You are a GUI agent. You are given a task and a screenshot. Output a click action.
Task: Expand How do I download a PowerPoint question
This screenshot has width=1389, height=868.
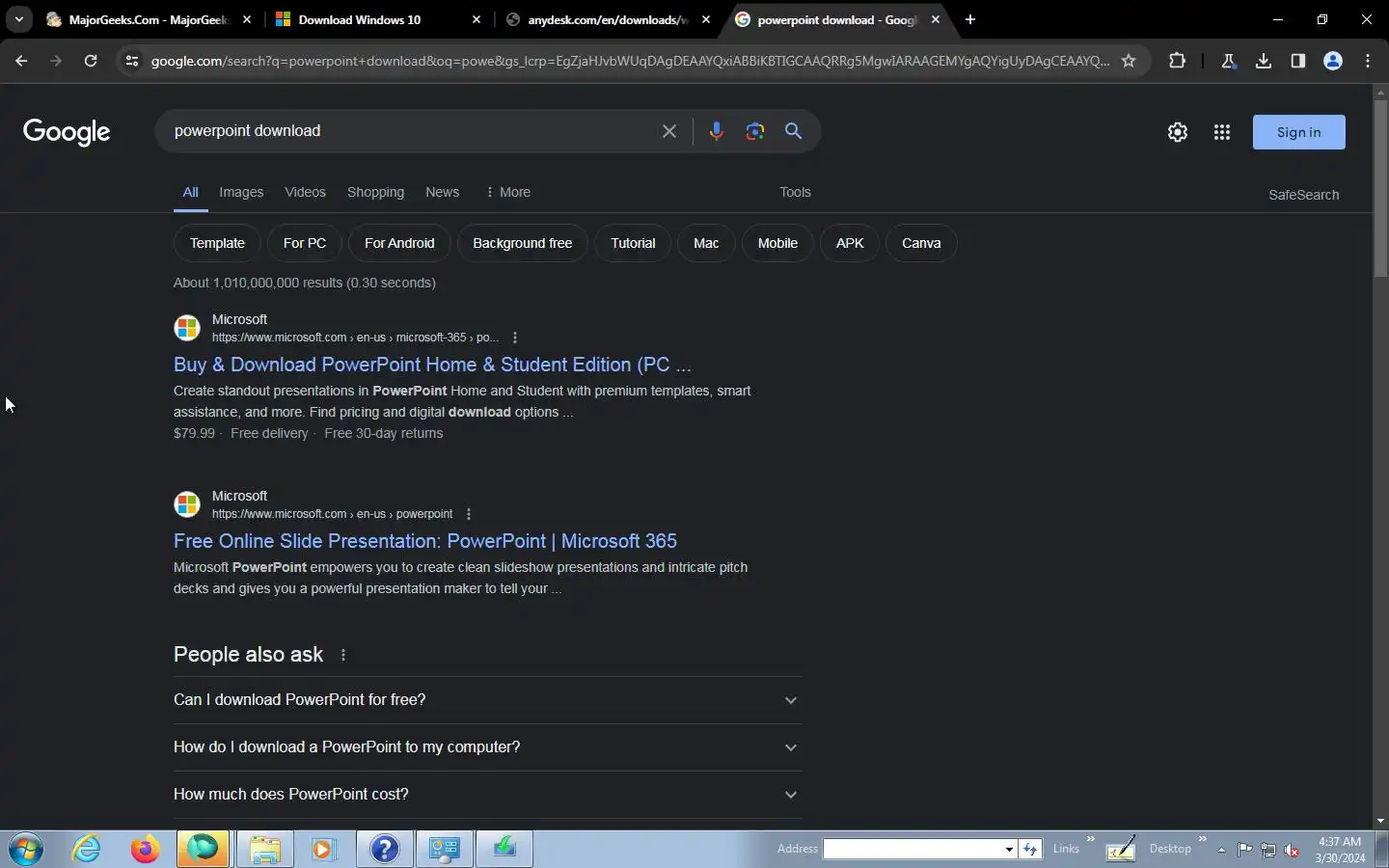tap(487, 747)
